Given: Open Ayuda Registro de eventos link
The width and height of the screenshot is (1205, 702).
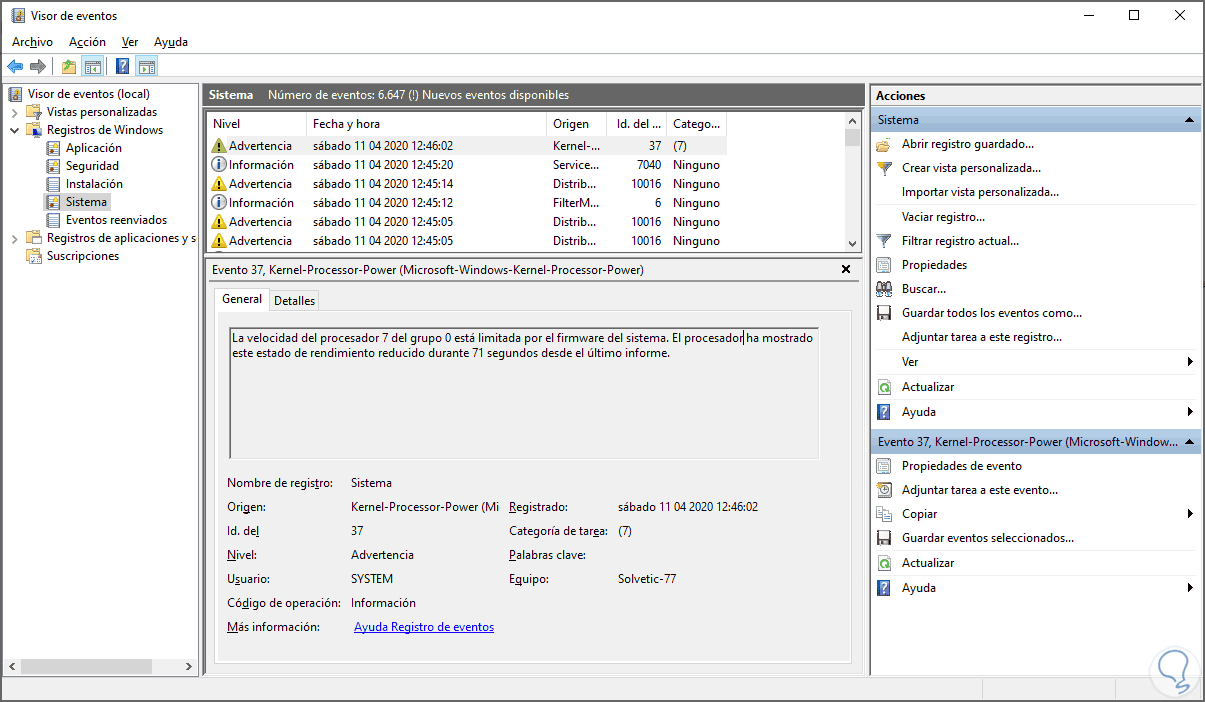Looking at the screenshot, I should coord(423,627).
